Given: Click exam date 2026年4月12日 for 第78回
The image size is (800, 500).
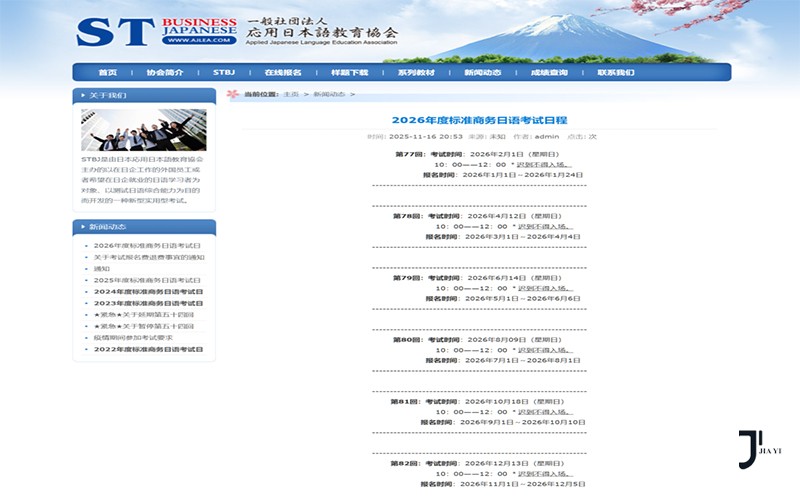Looking at the screenshot, I should tap(497, 216).
